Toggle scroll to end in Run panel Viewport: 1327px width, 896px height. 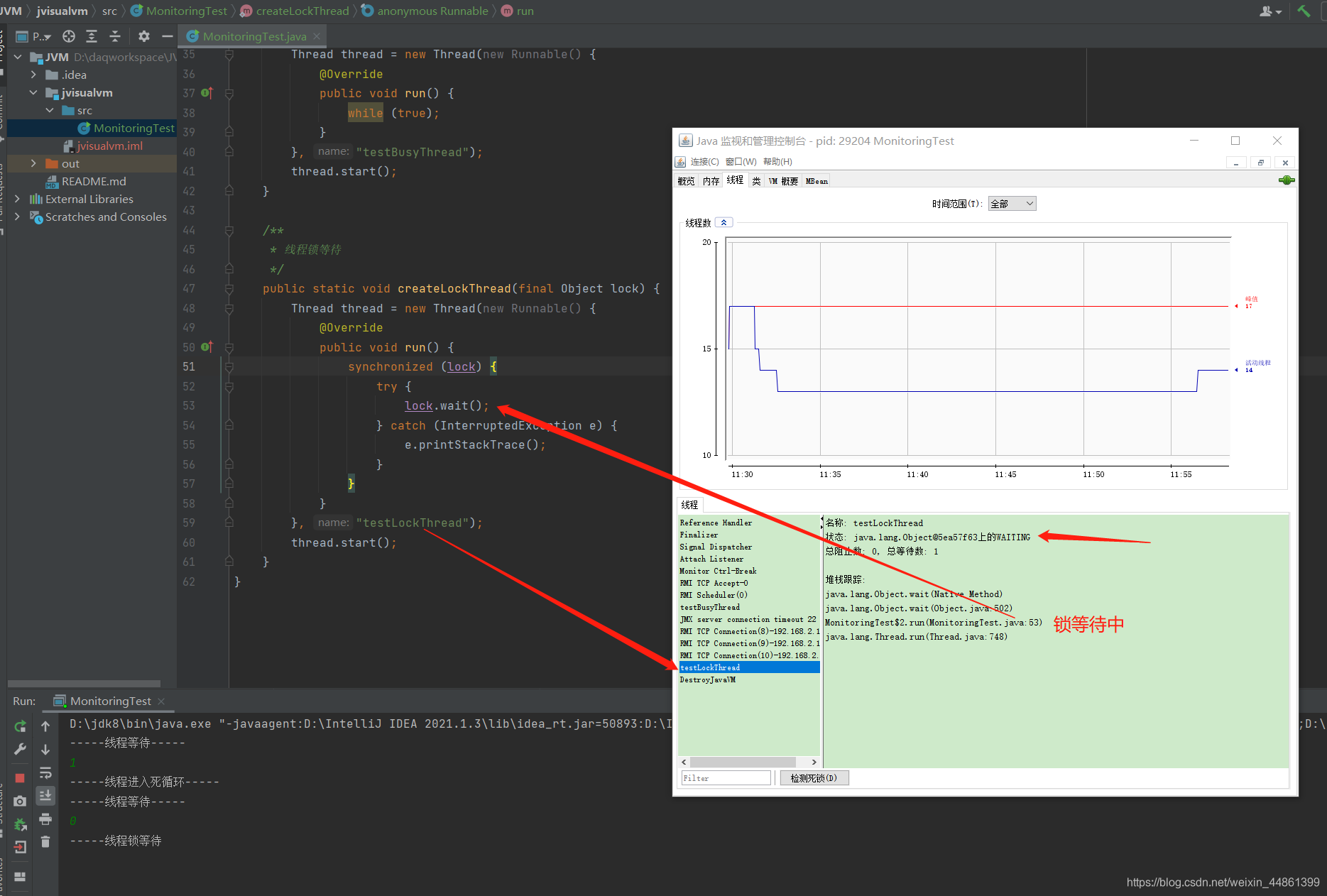(45, 796)
